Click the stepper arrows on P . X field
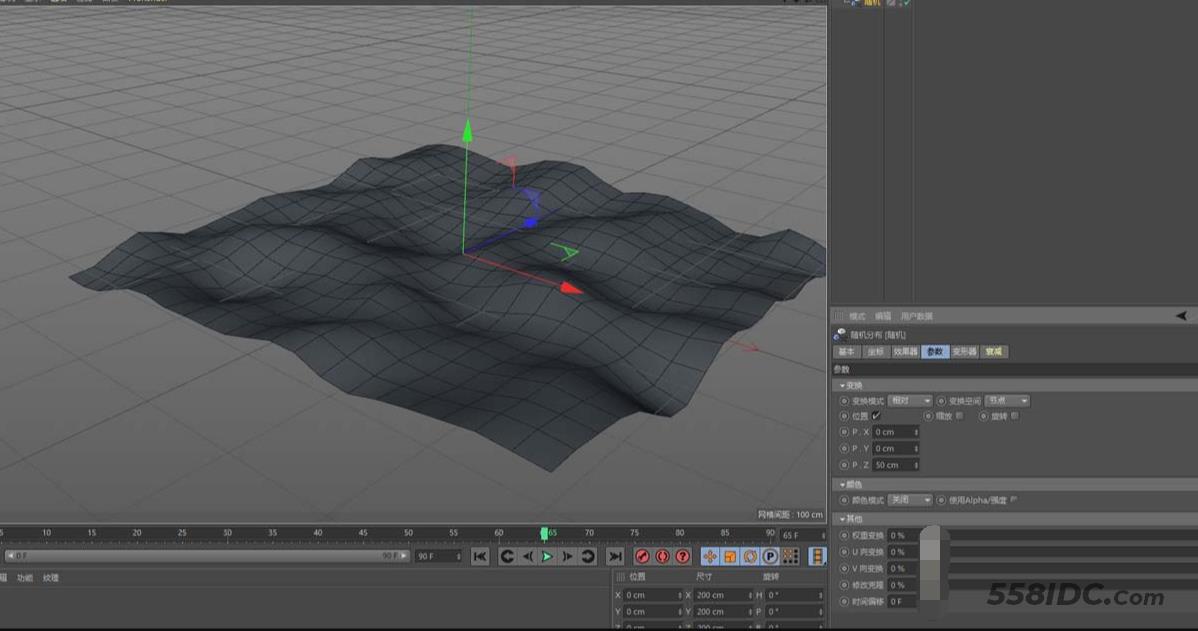The image size is (1198, 631). pos(916,432)
